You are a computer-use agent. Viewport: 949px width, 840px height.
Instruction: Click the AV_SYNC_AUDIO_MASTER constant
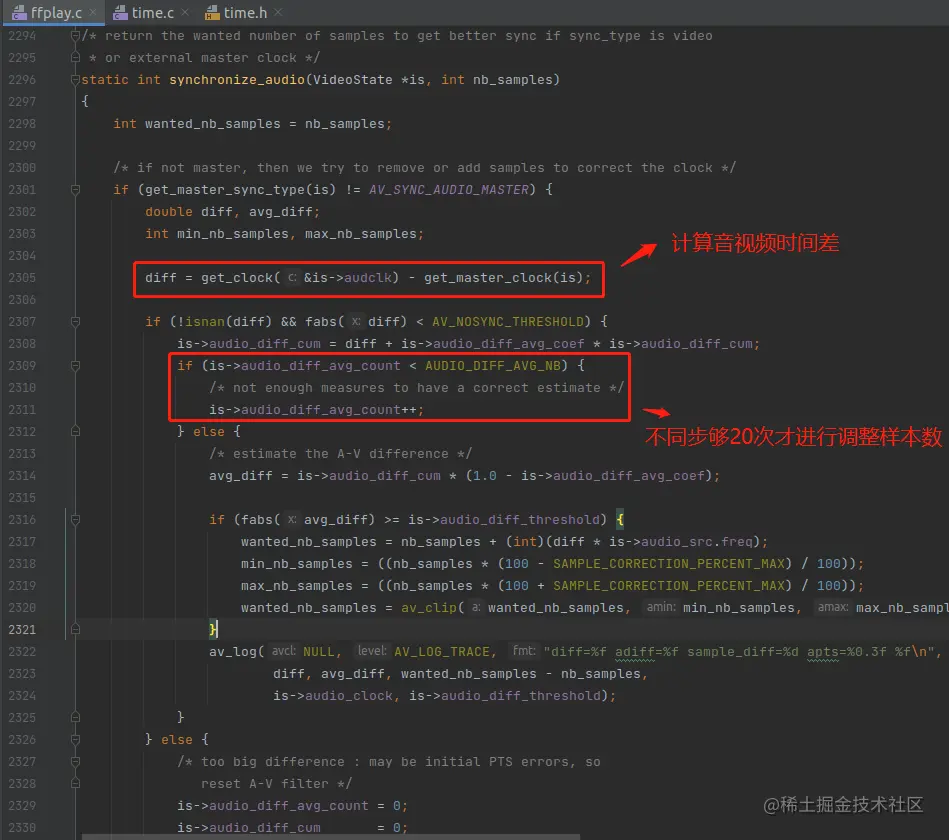(x=448, y=189)
